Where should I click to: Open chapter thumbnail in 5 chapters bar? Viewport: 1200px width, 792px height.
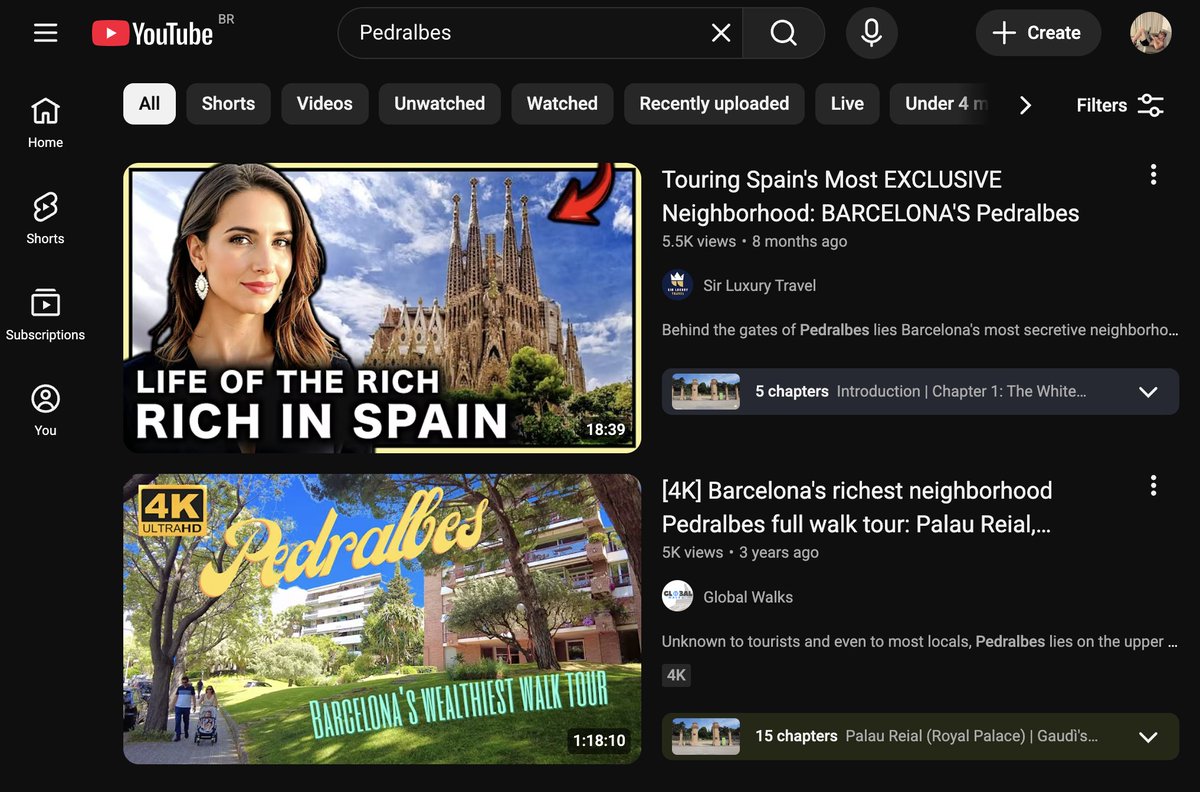pos(706,392)
